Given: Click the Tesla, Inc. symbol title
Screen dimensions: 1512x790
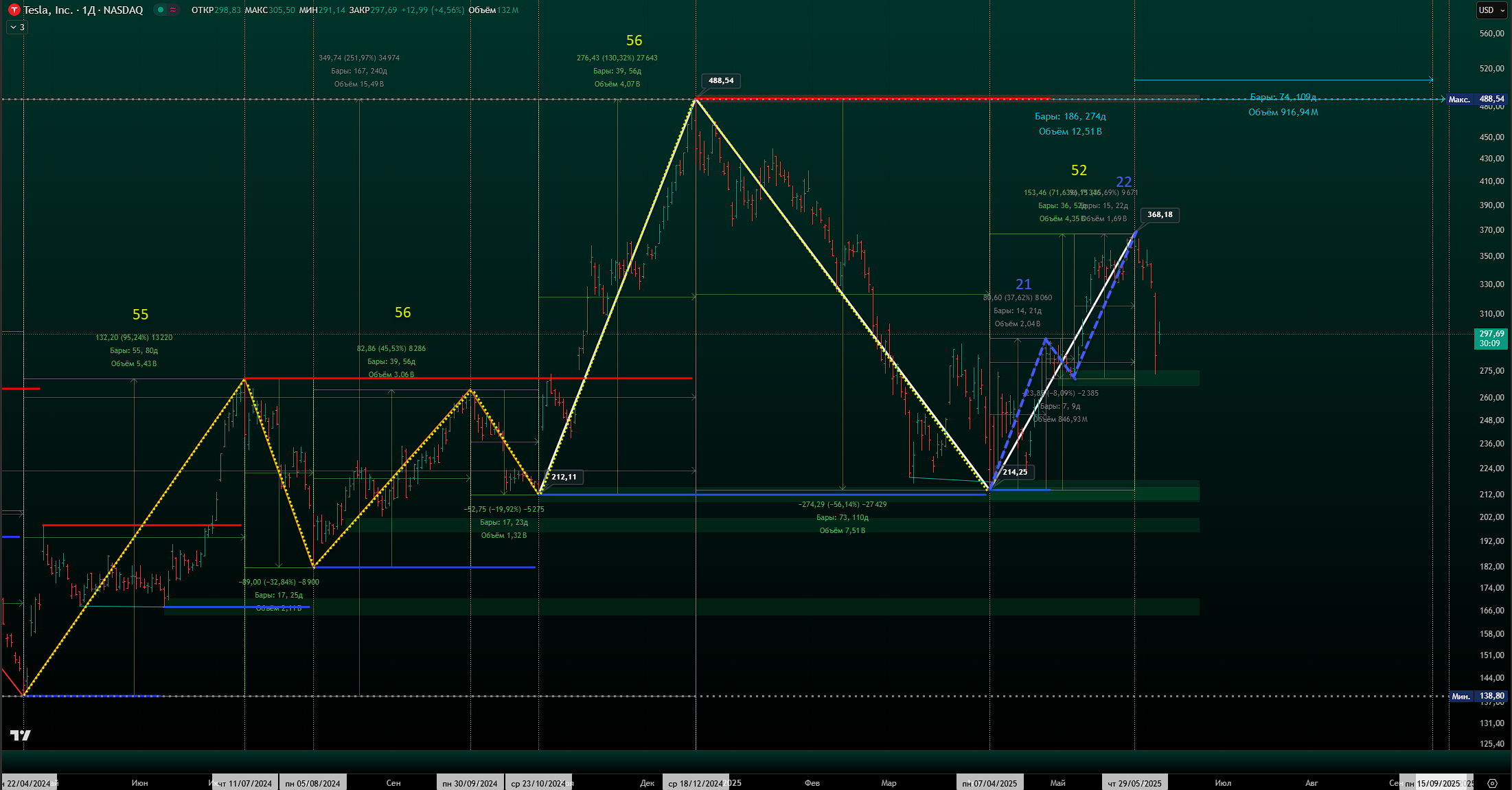Looking at the screenshot, I should (x=48, y=10).
